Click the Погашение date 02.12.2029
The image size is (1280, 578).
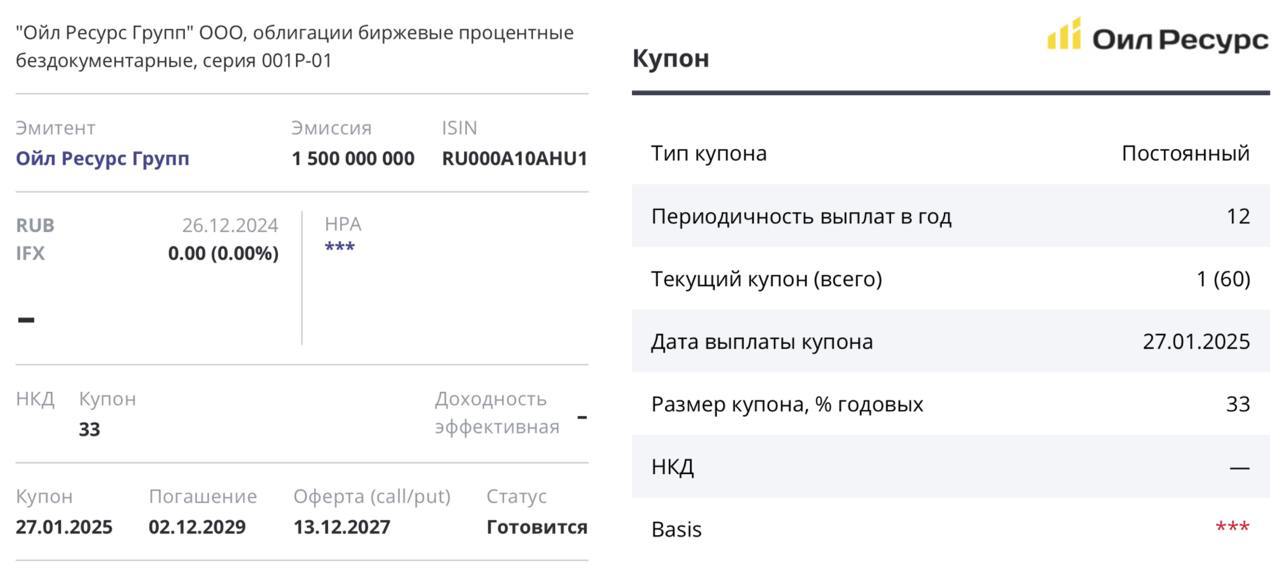point(197,527)
